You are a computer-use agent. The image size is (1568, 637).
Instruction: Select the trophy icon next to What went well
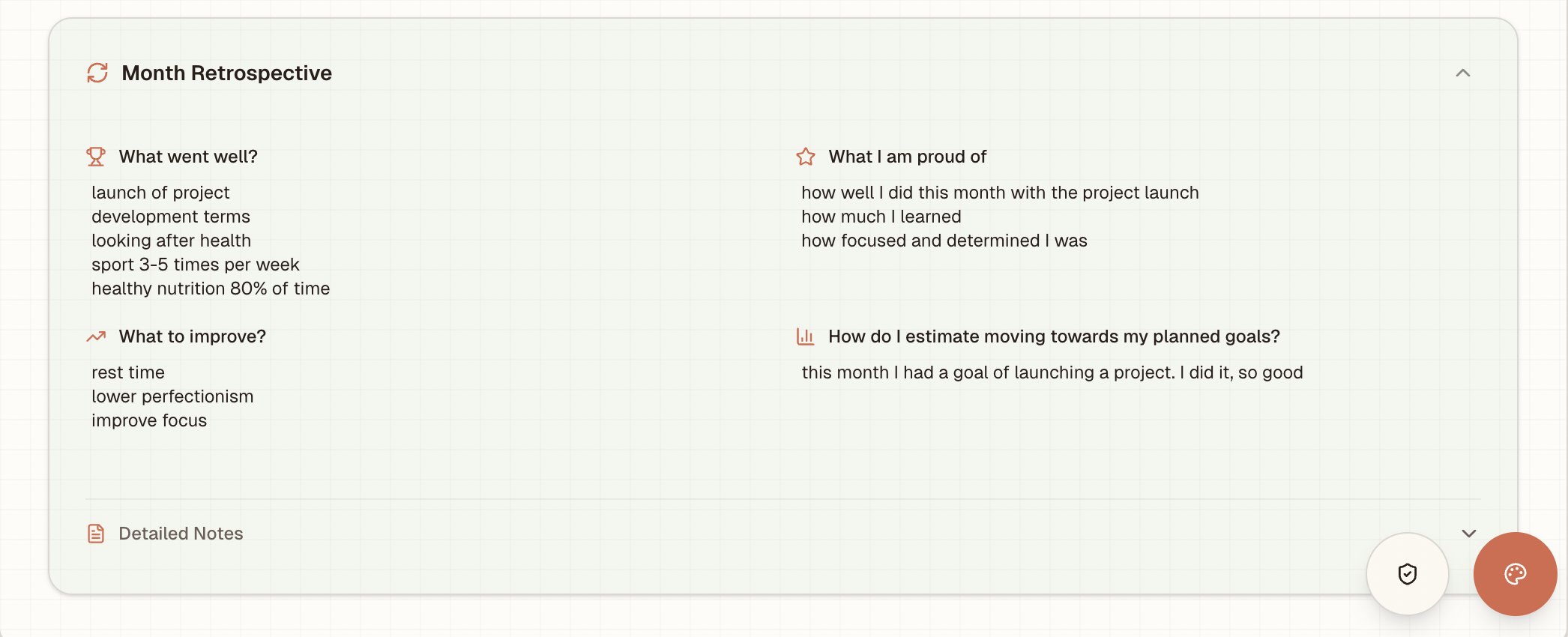coord(97,157)
